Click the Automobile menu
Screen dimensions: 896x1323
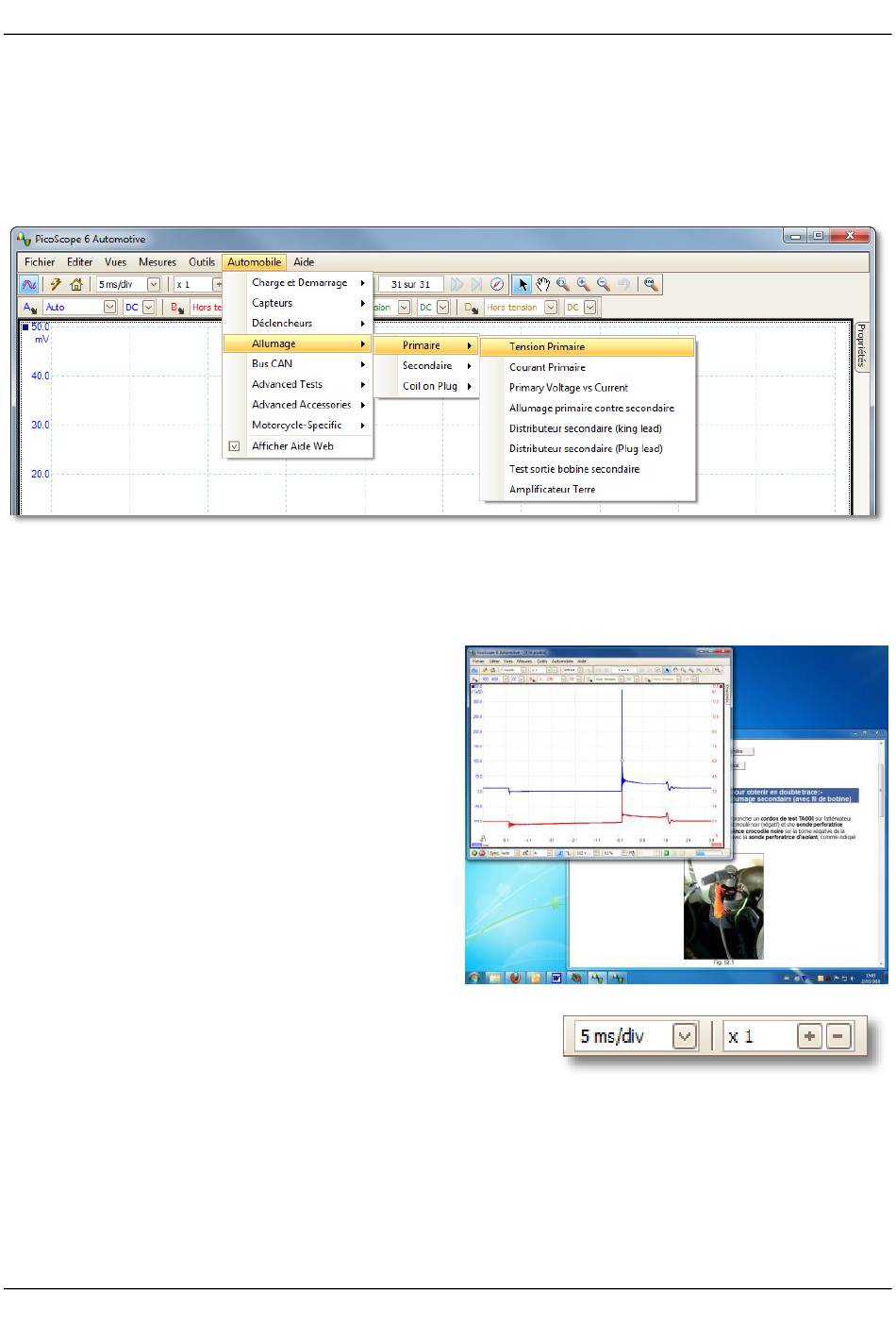254,262
